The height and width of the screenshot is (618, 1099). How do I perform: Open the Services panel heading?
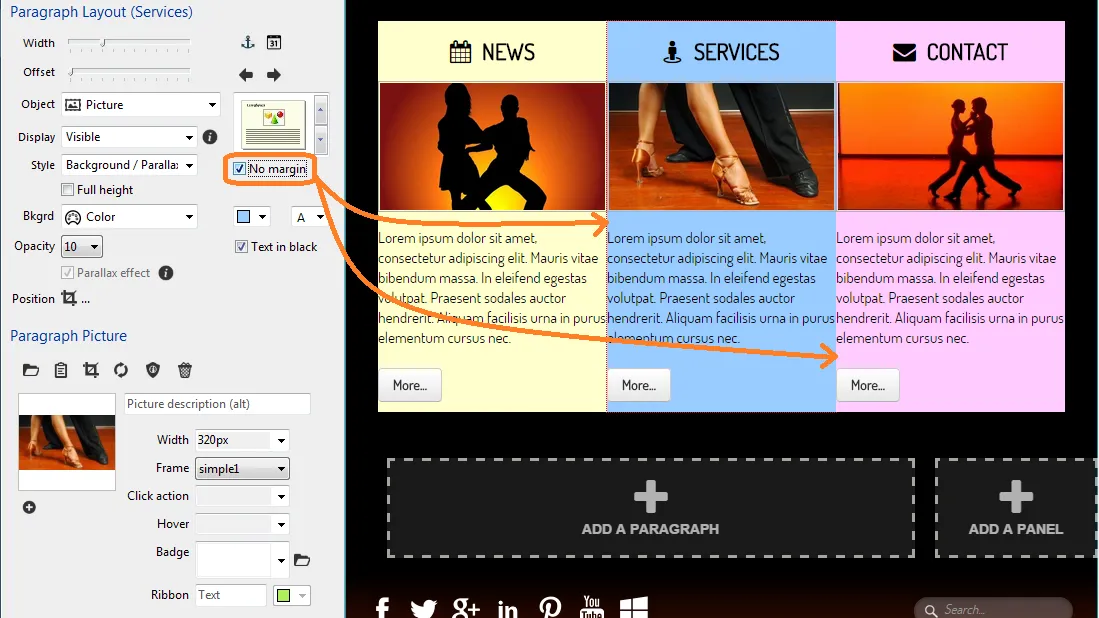[x=721, y=52]
